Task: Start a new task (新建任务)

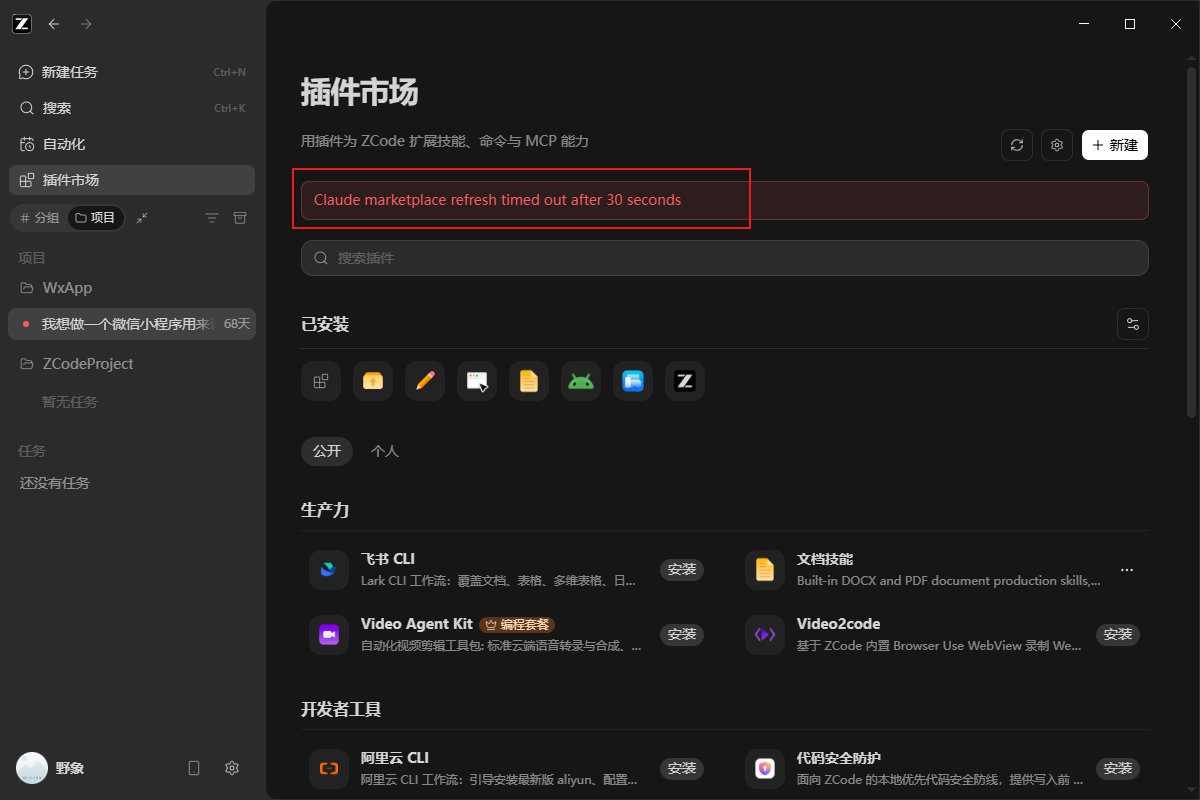Action: [x=132, y=72]
